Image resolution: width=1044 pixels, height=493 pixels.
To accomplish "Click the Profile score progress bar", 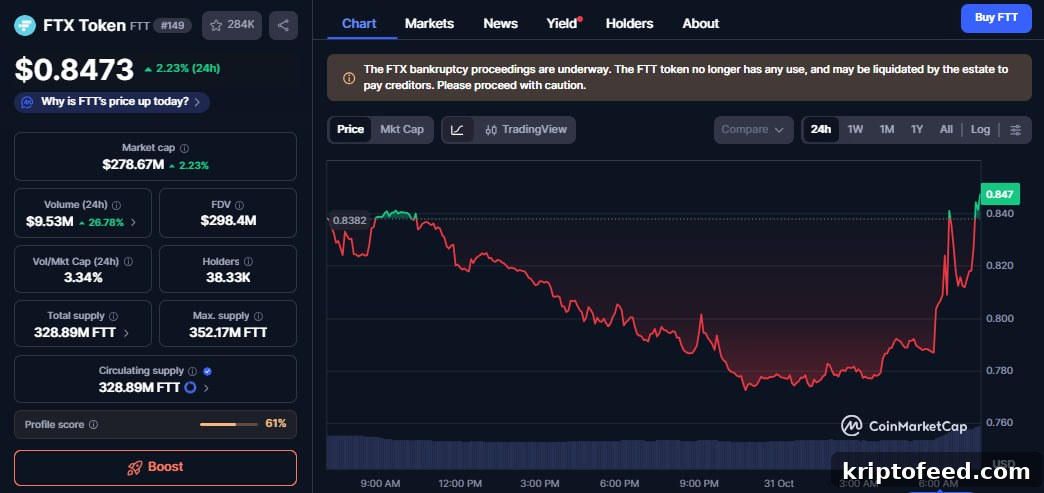I will 229,424.
